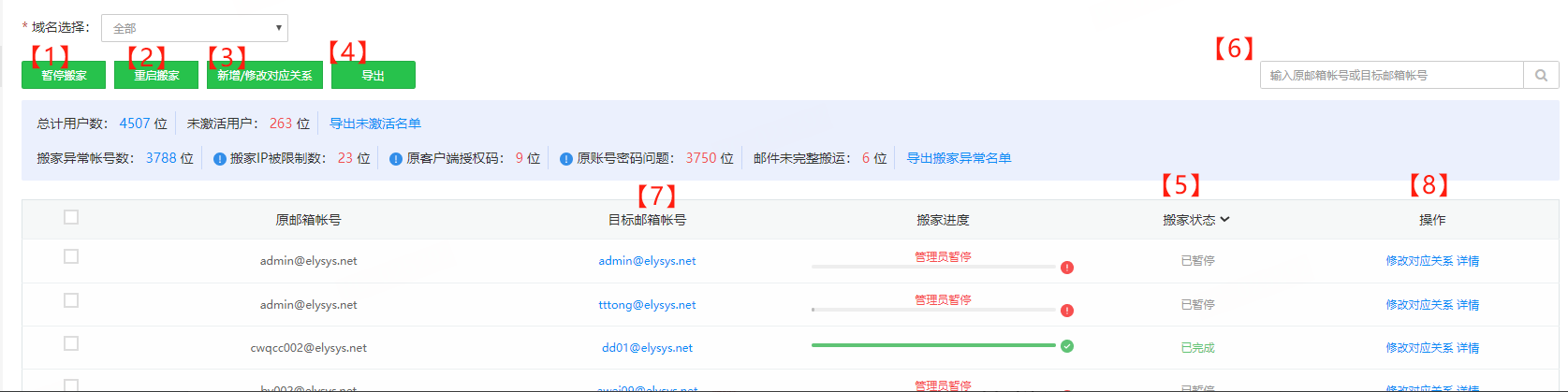1568x392 pixels.
Task: Click authorization code count 9
Action: coord(520,158)
